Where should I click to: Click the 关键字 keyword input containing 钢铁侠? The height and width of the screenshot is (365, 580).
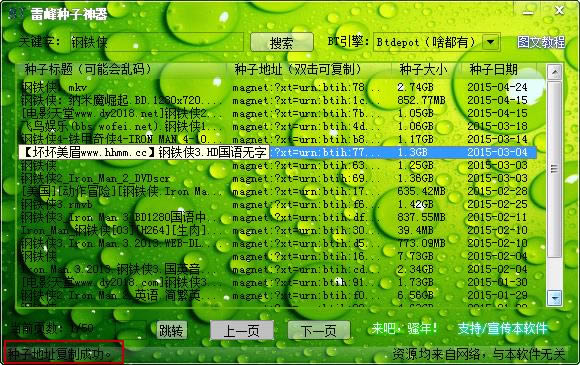click(x=157, y=42)
